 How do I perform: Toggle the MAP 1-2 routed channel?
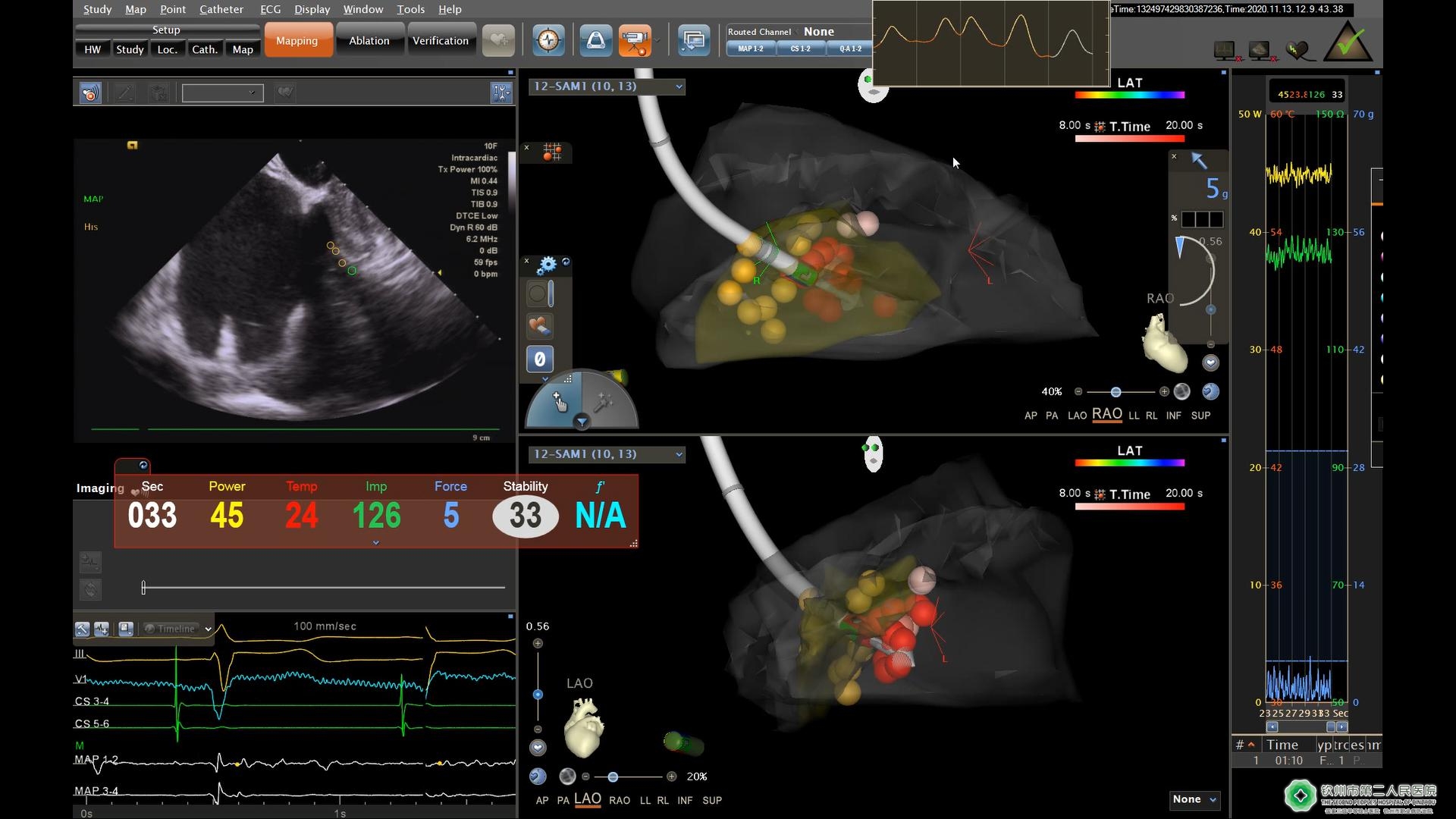(x=751, y=49)
